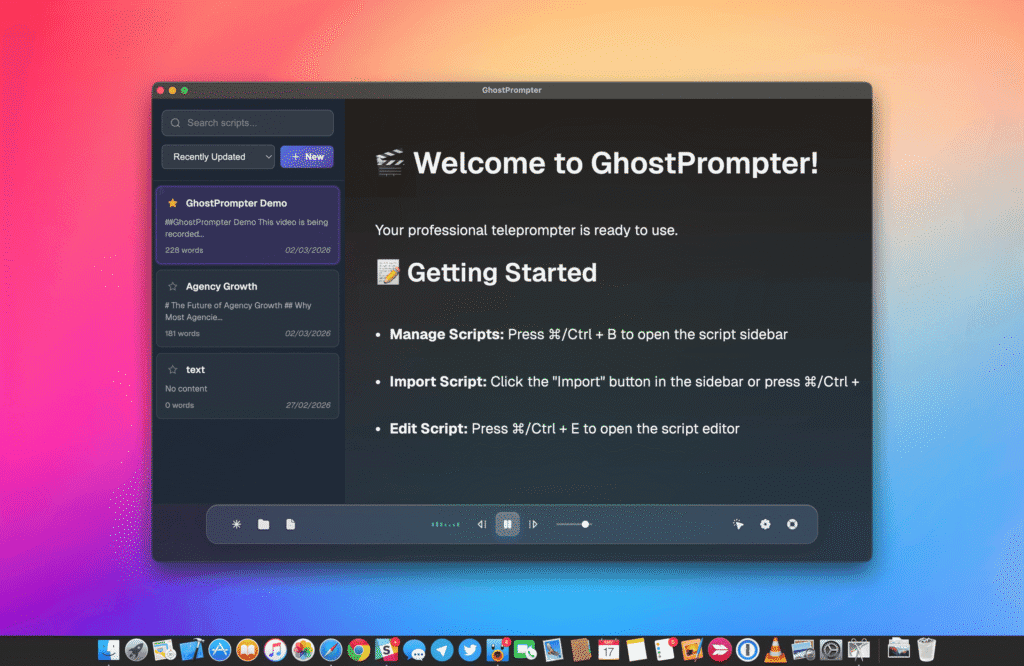Image resolution: width=1024 pixels, height=666 pixels.
Task: Click the magnifier icon in search box
Action: [x=175, y=123]
